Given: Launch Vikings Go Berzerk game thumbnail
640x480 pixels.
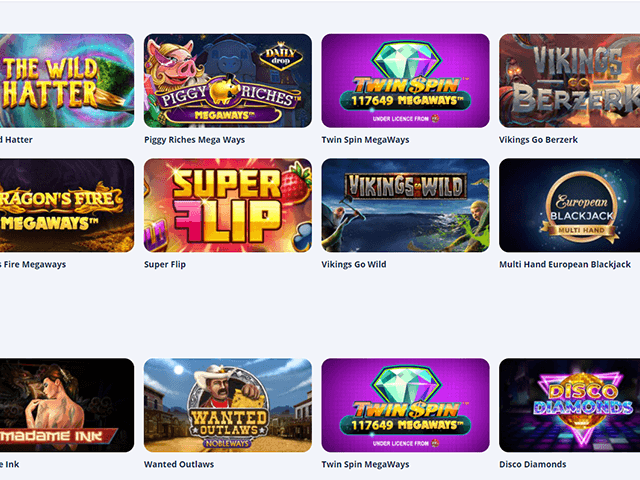Looking at the screenshot, I should coord(569,80).
